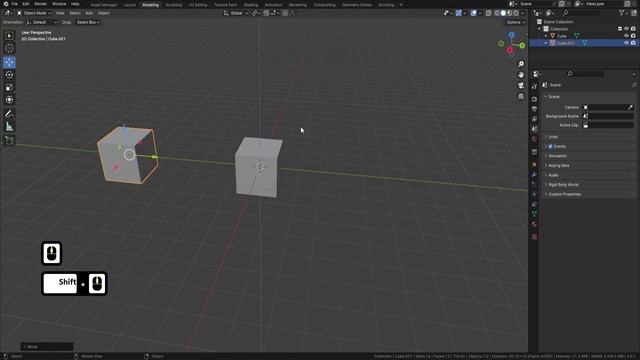Select the Cursor tool

click(9, 49)
